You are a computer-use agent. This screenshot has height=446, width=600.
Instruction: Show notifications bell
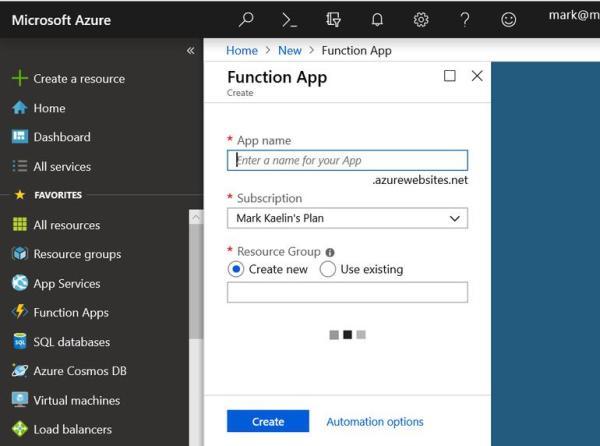(377, 20)
